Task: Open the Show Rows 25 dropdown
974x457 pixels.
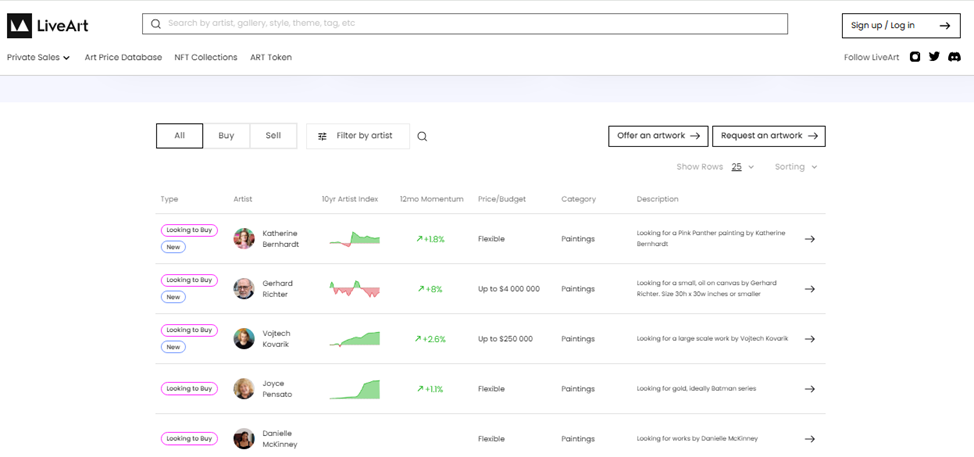Action: (742, 167)
